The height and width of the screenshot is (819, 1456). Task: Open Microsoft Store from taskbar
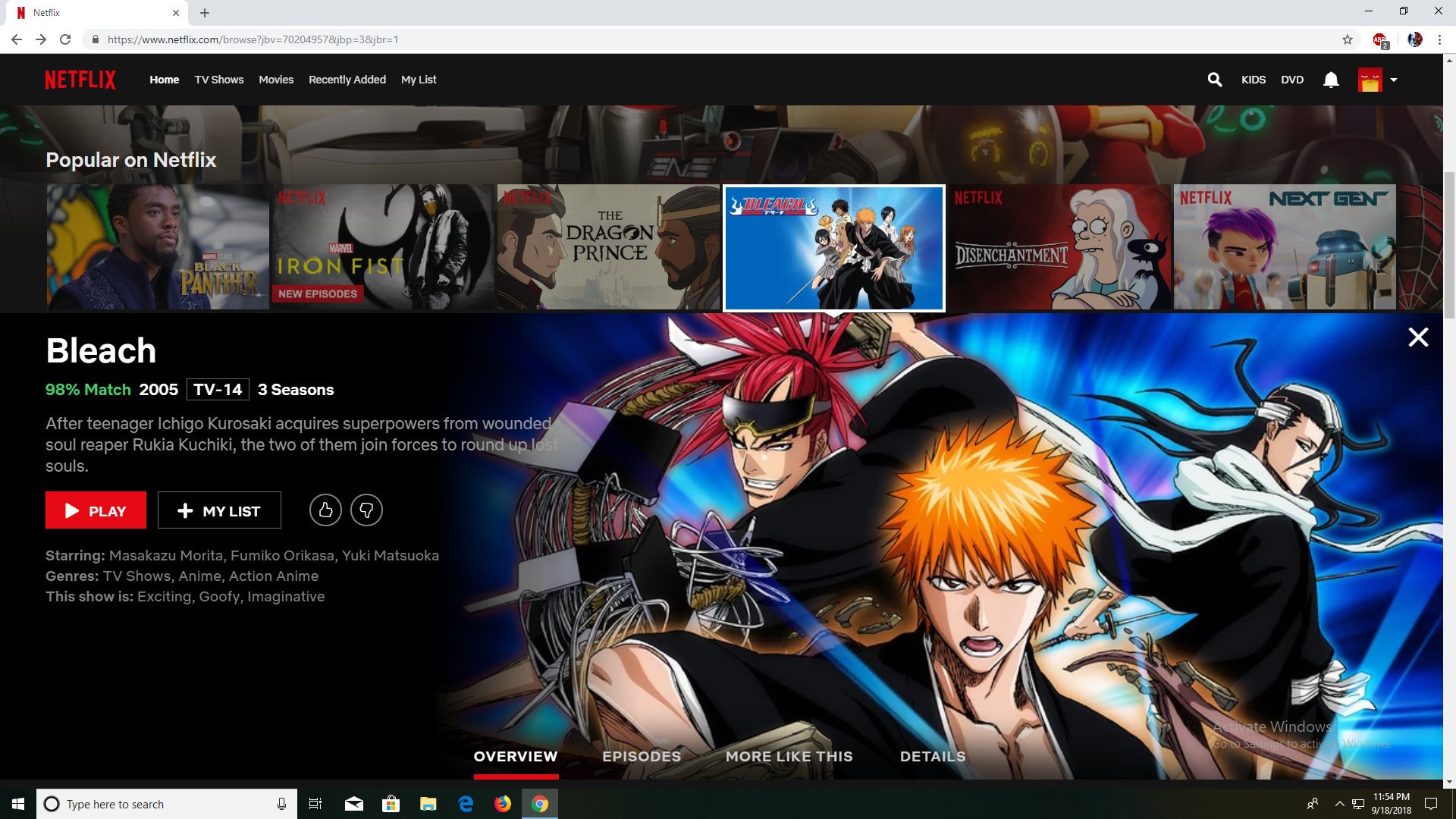[391, 804]
